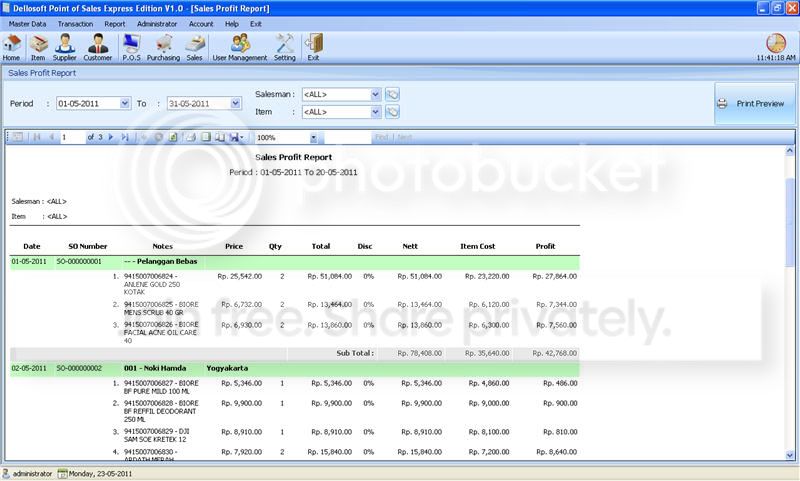The image size is (800, 481).
Task: Expand the Item filter combo box
Action: [x=376, y=112]
